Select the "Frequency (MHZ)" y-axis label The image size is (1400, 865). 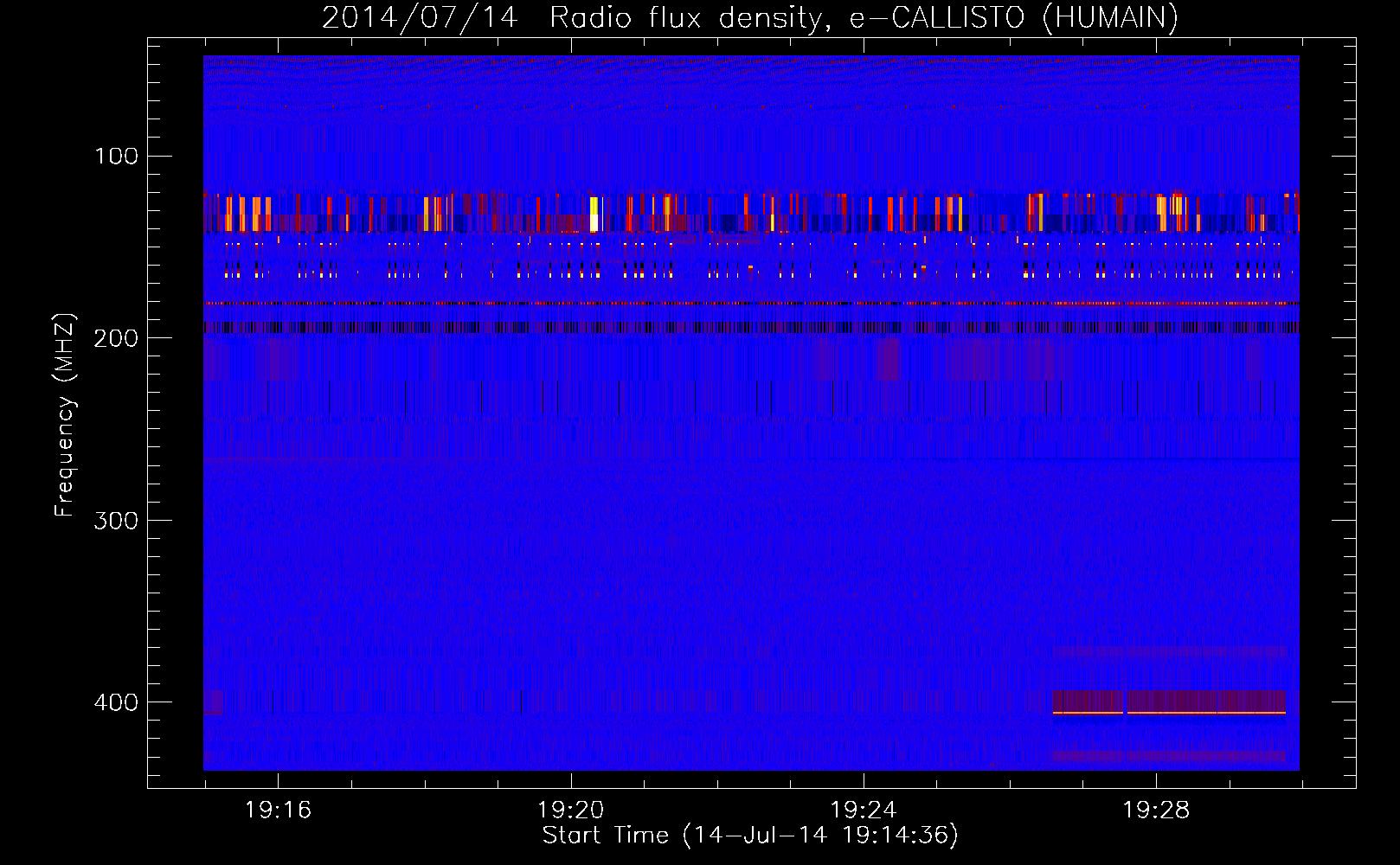point(65,414)
